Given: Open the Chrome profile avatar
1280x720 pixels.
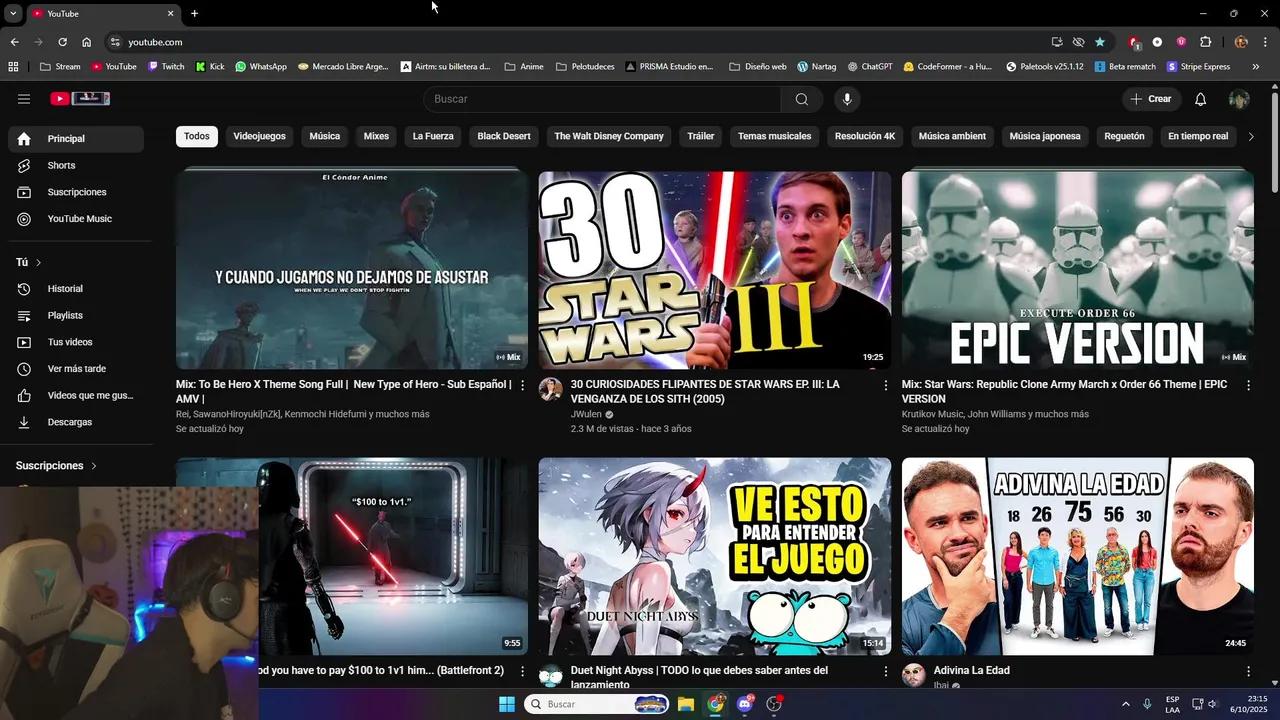Looking at the screenshot, I should point(1241,42).
